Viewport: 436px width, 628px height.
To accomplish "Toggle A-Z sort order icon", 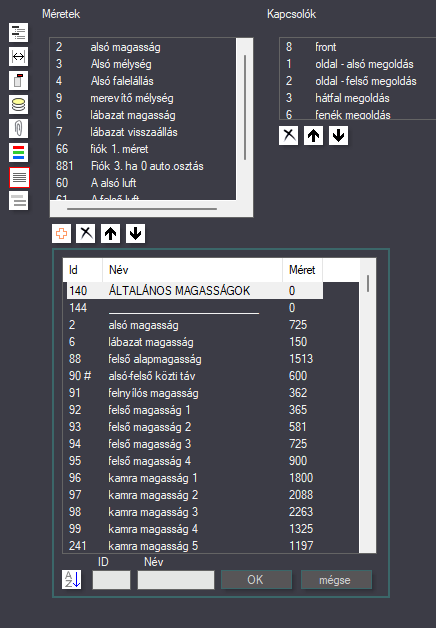I will (72, 579).
